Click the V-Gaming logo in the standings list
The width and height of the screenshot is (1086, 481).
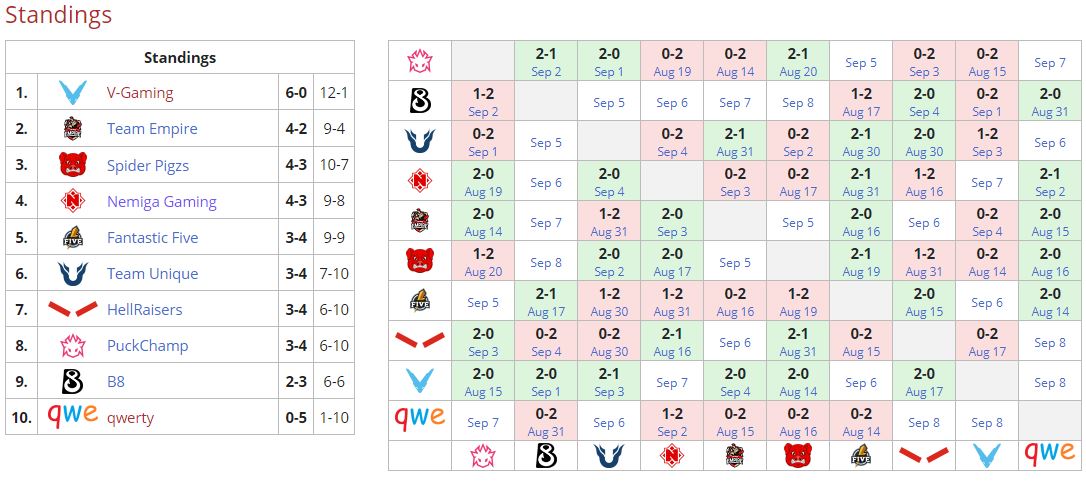point(71,93)
